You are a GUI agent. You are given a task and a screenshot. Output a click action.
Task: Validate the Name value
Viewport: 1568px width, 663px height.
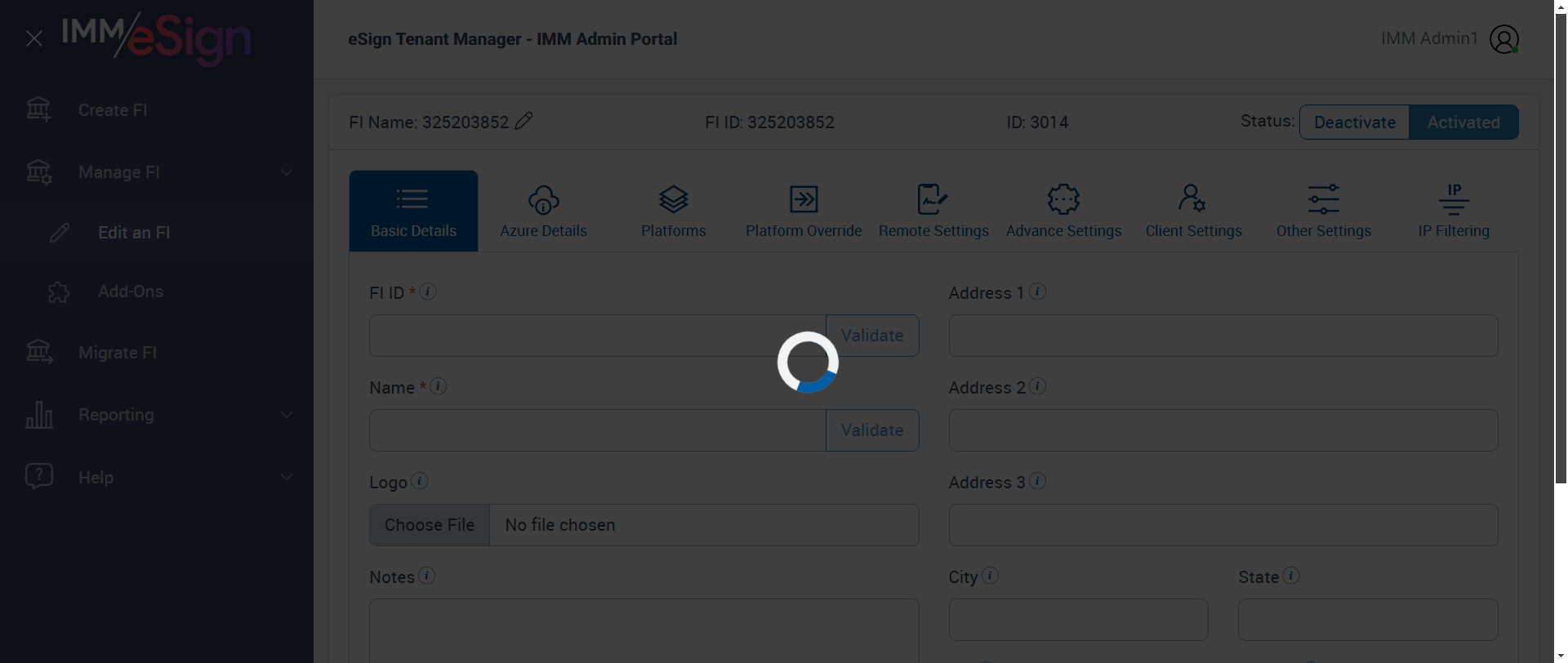coord(872,430)
